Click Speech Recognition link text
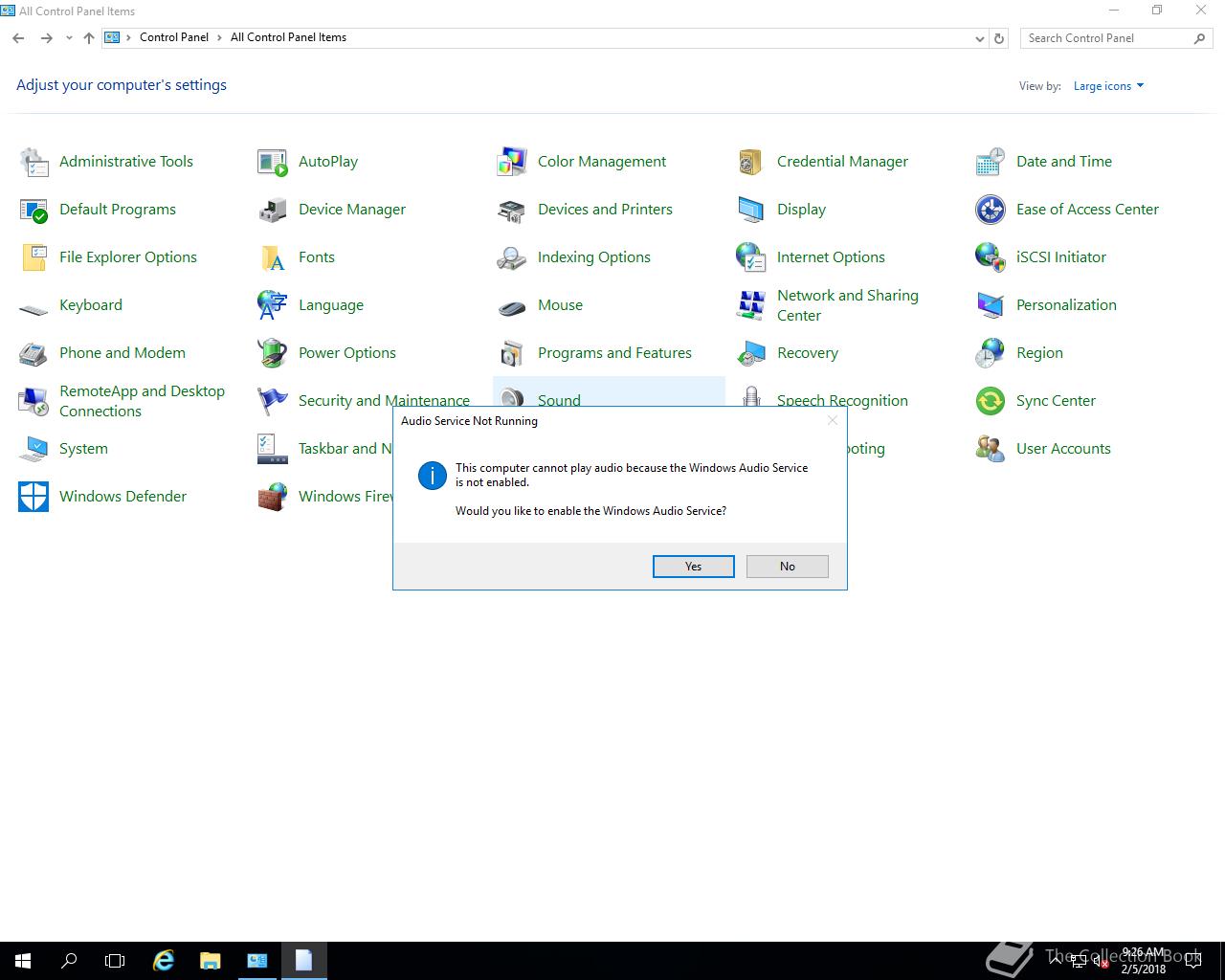Viewport: 1225px width, 980px height. (842, 400)
